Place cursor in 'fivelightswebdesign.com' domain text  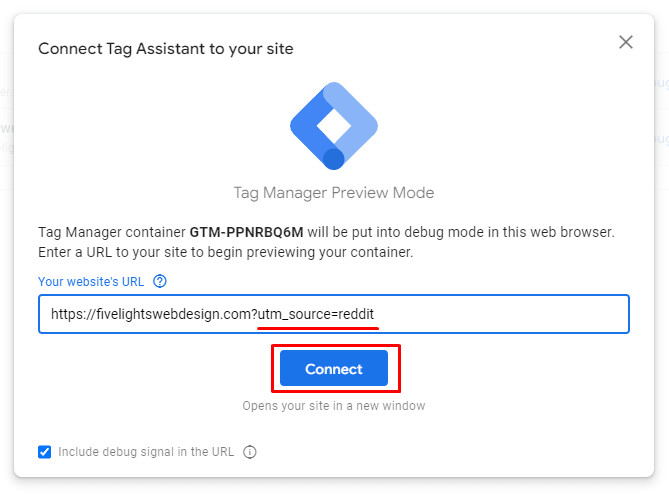(x=175, y=314)
